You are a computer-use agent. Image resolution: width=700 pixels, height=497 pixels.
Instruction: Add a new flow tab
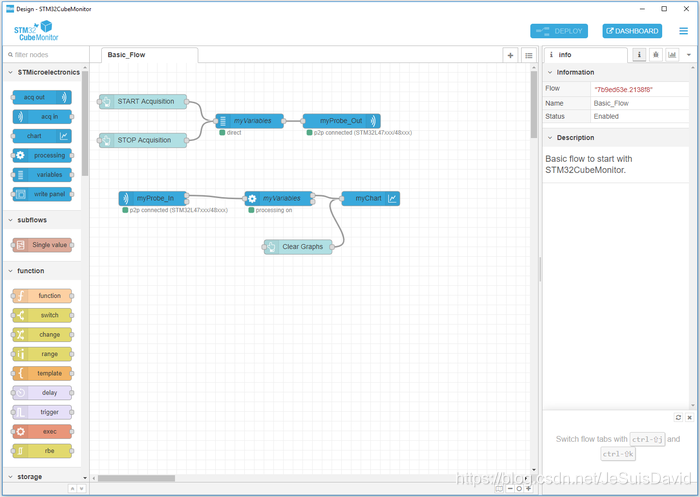tap(510, 55)
